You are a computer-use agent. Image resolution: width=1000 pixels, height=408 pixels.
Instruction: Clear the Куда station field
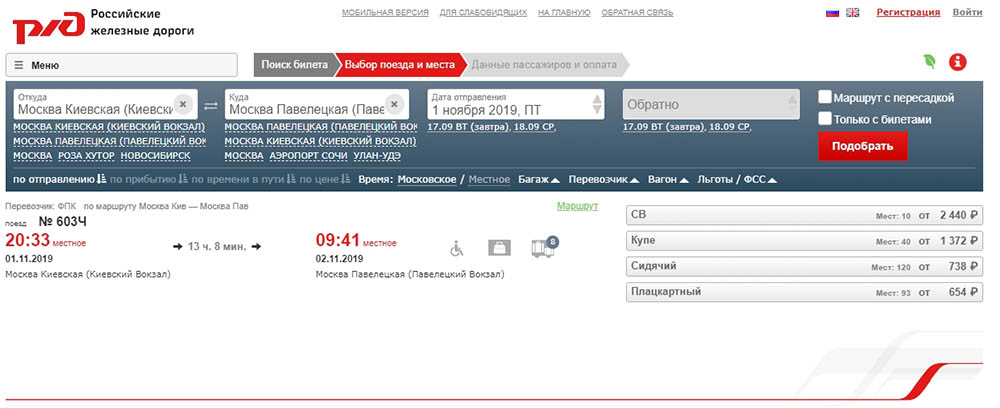pos(395,103)
